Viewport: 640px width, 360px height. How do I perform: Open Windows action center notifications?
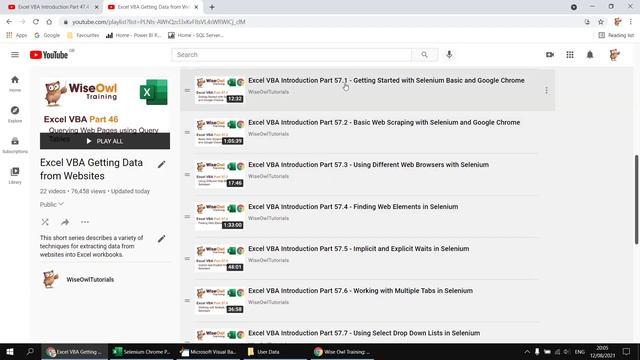pos(627,351)
